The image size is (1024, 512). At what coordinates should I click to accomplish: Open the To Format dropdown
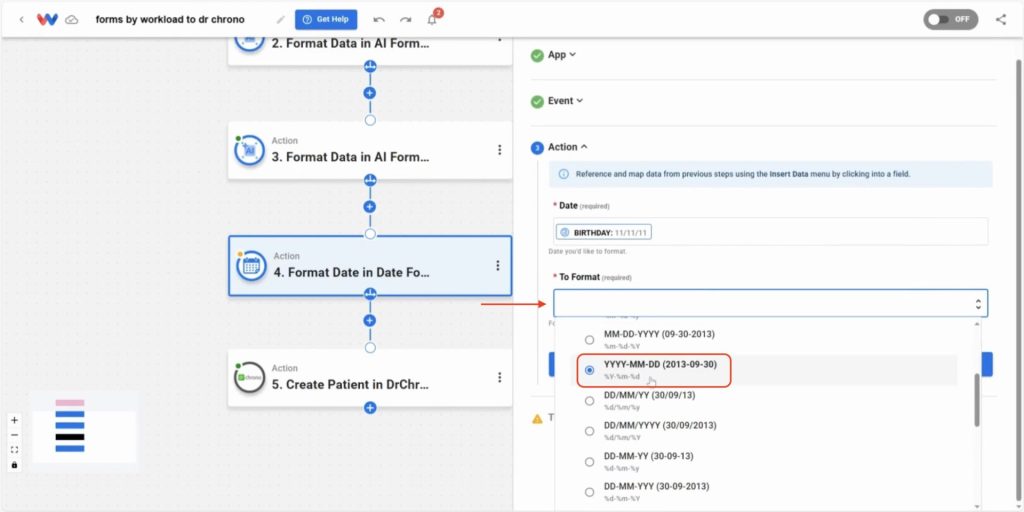click(771, 303)
